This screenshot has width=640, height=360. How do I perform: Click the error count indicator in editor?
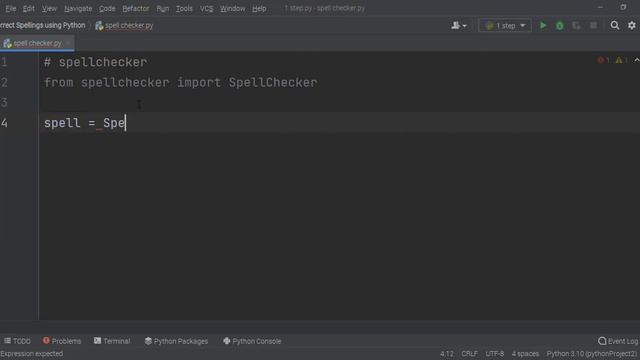coord(603,60)
